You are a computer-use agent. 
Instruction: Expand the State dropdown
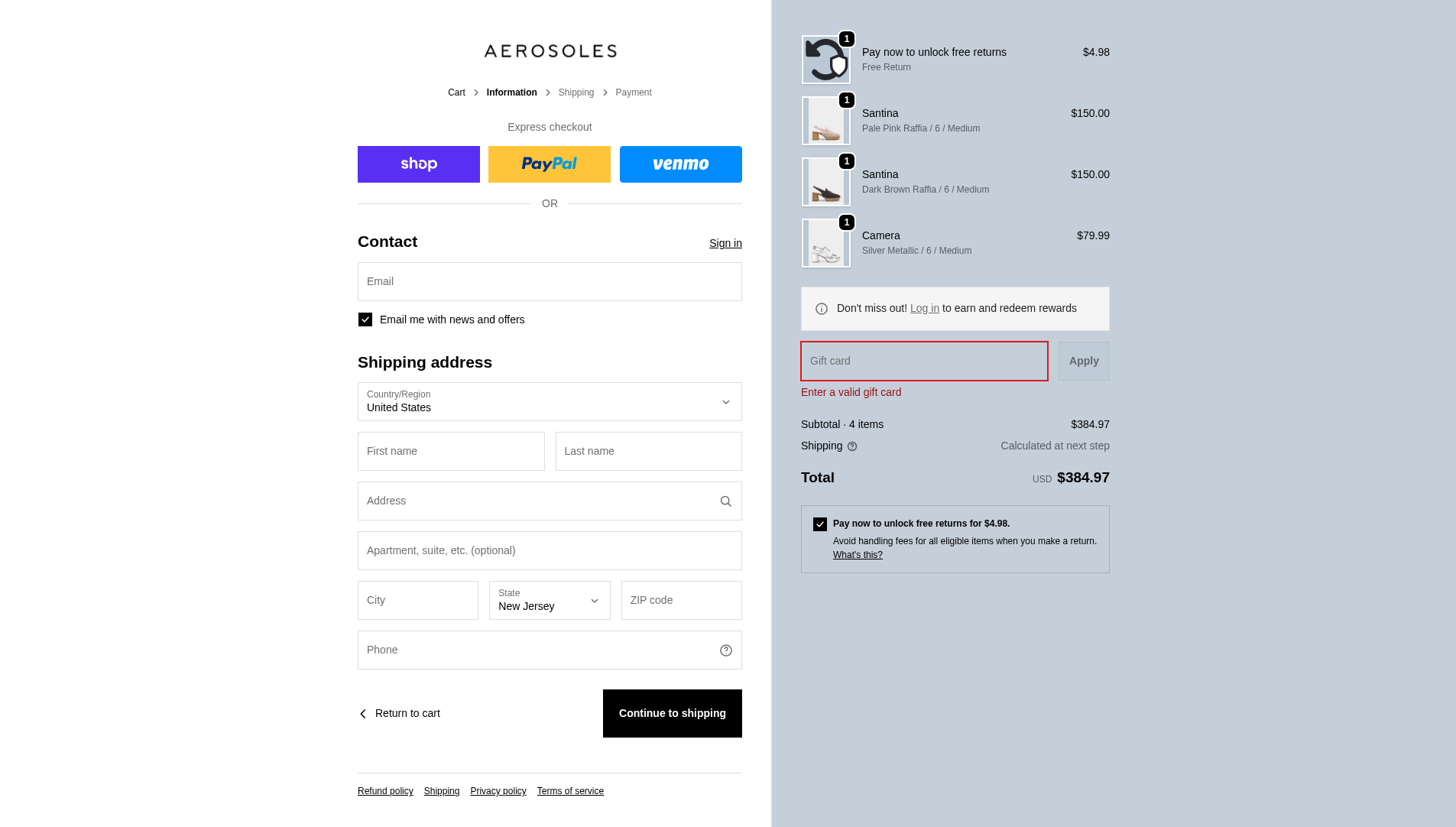pos(550,601)
